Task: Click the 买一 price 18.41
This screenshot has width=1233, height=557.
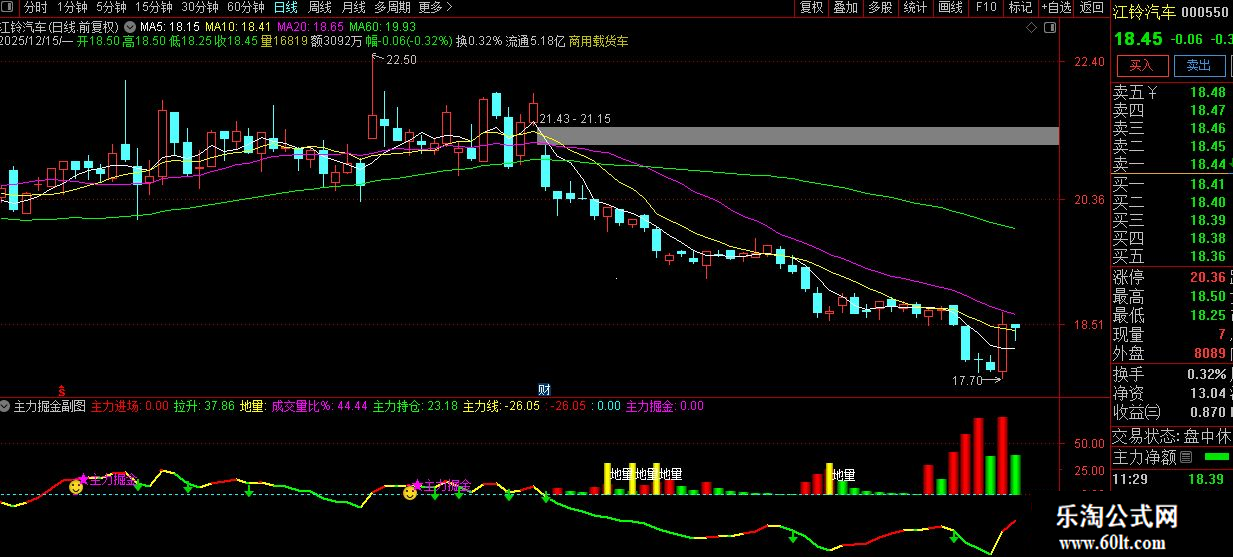Action: [x=1207, y=184]
